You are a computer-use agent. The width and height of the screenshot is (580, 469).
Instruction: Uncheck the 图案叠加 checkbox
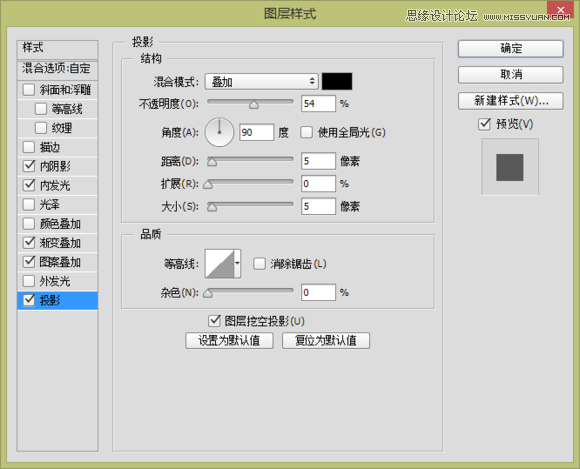29,262
